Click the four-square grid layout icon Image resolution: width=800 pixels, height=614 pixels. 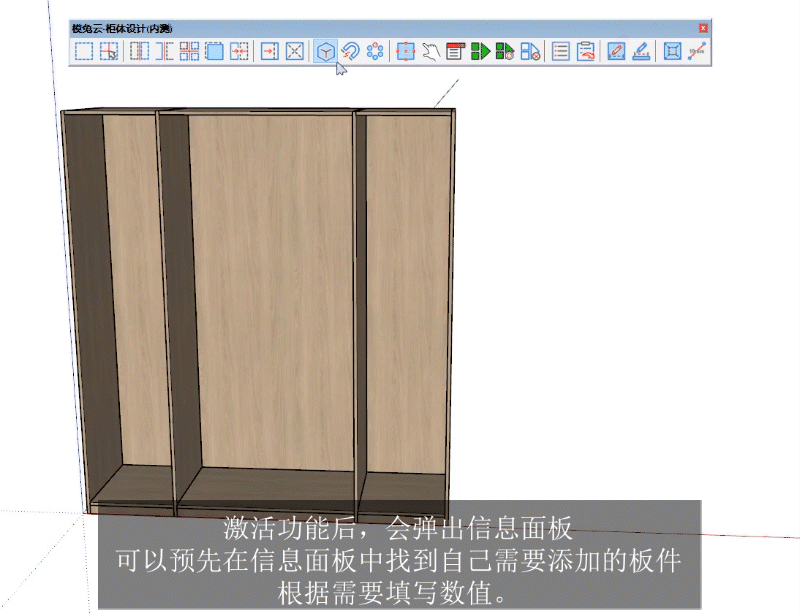tap(189, 51)
